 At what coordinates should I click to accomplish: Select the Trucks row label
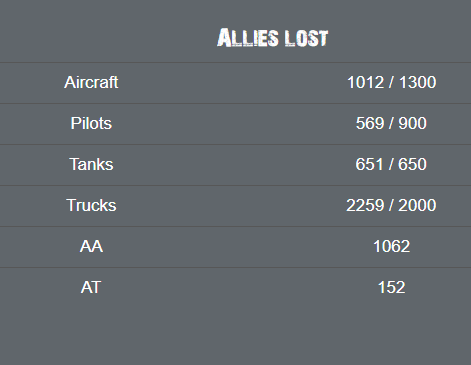pyautogui.click(x=91, y=205)
